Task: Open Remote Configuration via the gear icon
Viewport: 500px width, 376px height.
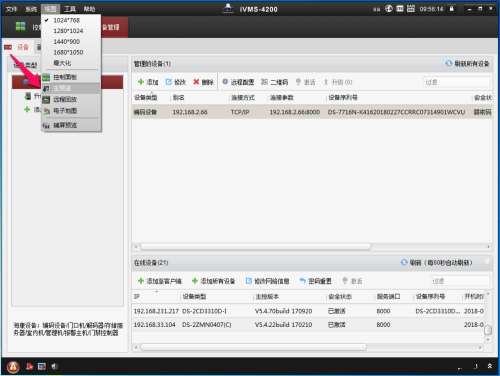Action: [225, 82]
